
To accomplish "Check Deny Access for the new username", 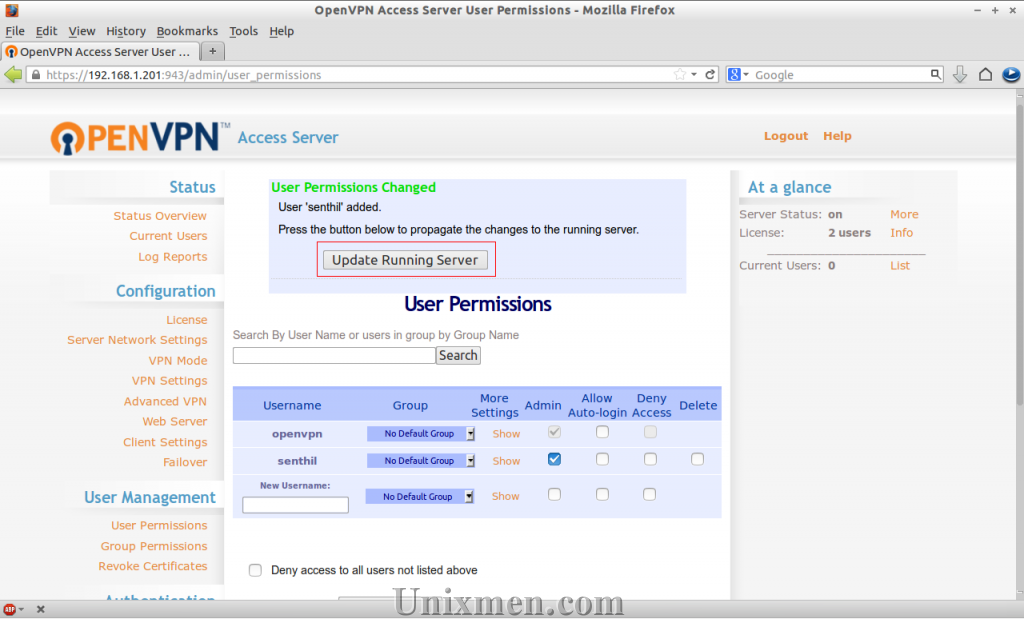I will pos(649,494).
